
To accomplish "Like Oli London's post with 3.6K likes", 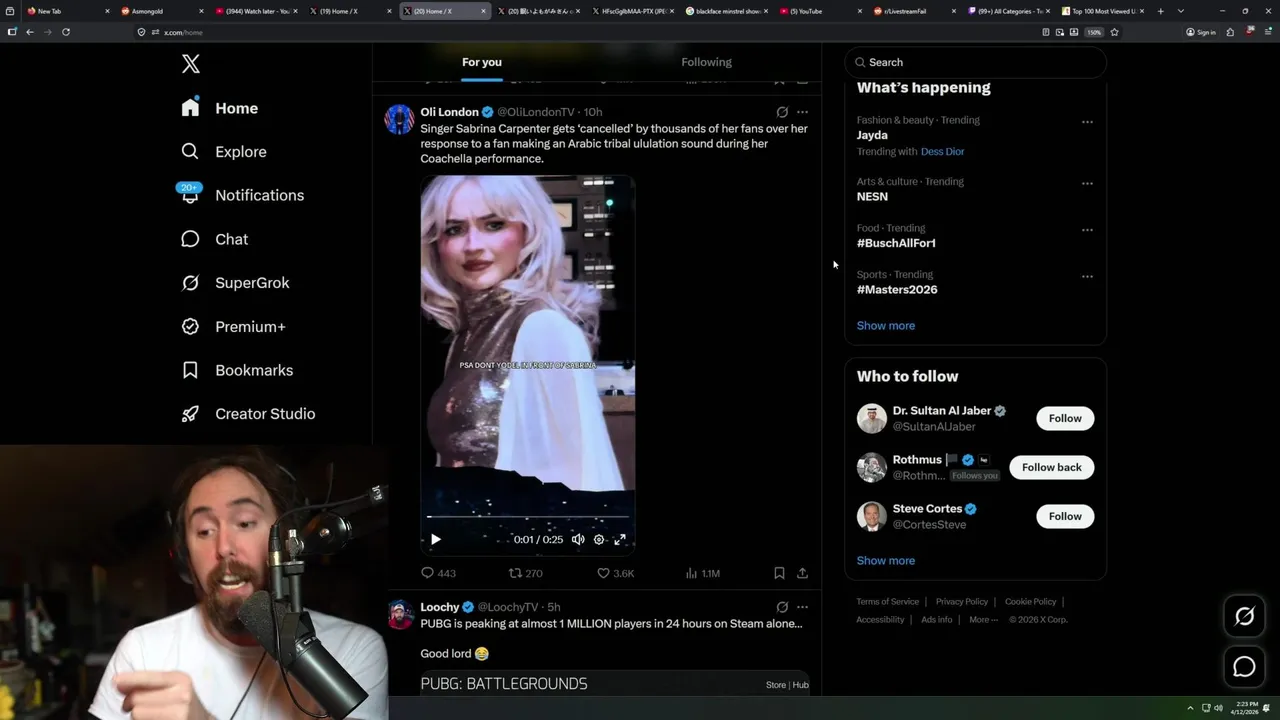I will (x=615, y=573).
